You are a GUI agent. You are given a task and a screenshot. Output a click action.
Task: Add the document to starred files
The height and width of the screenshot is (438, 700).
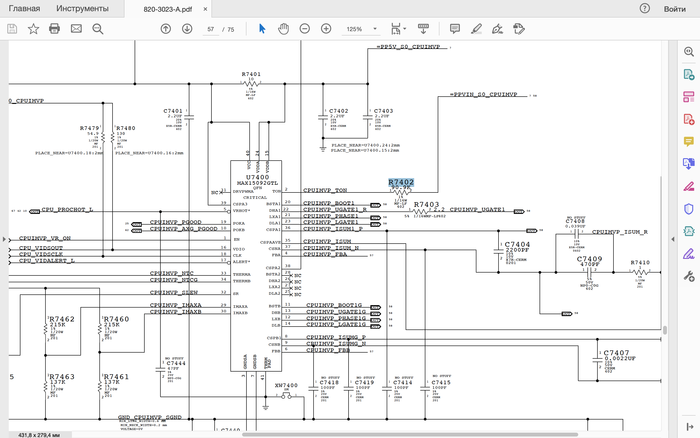(32, 29)
